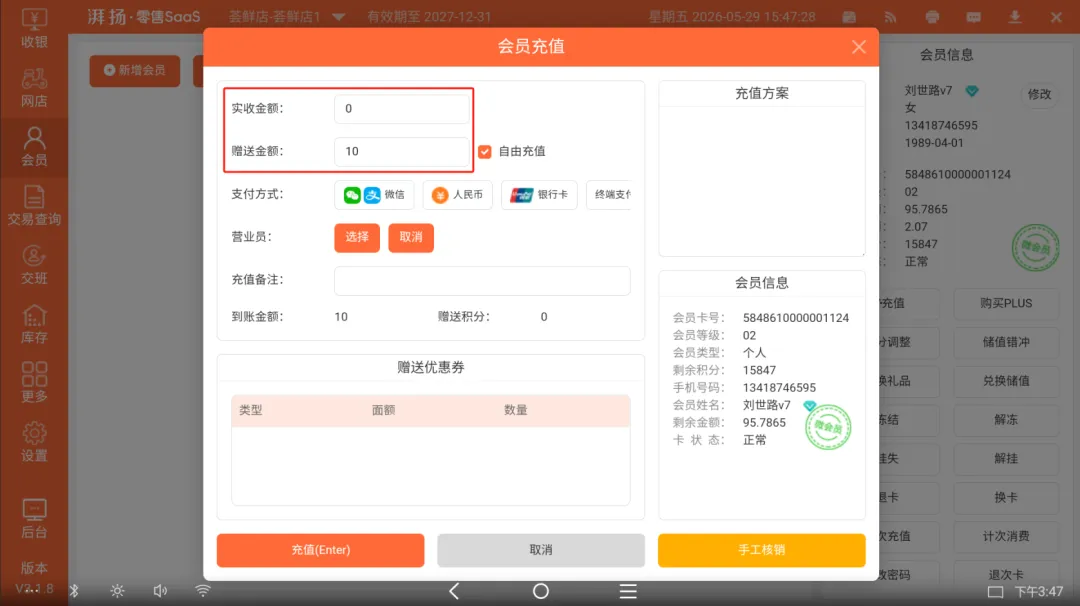Click the network signal icon in top bar
1080x606 pixels.
coord(891,17)
